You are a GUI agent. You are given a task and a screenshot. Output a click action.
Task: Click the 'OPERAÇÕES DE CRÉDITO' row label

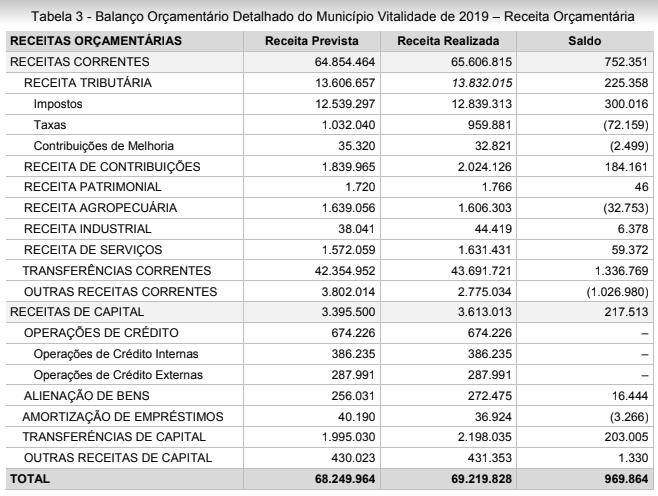click(101, 333)
